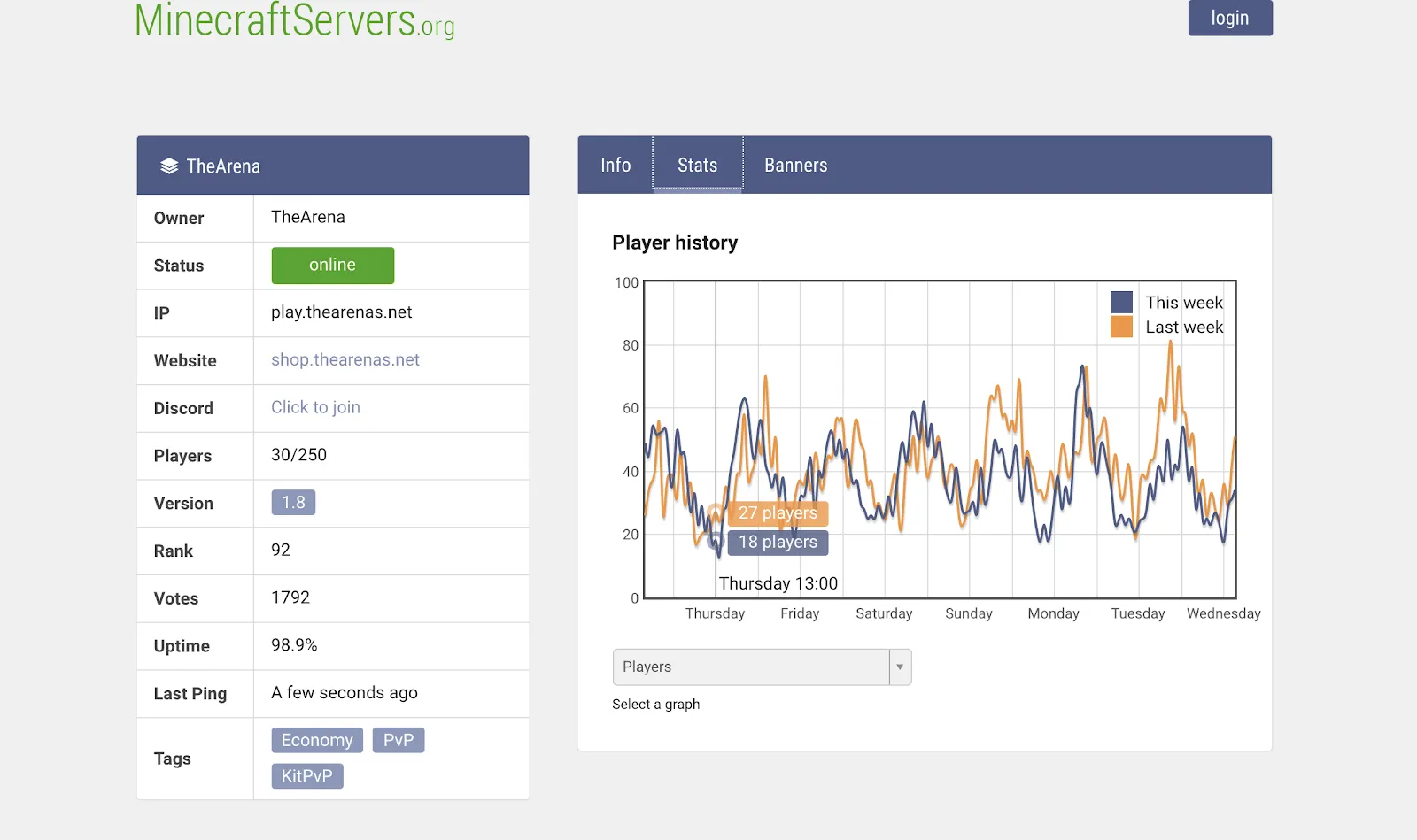The image size is (1417, 840).
Task: Click the layers icon beside TheArena title
Action: [x=169, y=166]
